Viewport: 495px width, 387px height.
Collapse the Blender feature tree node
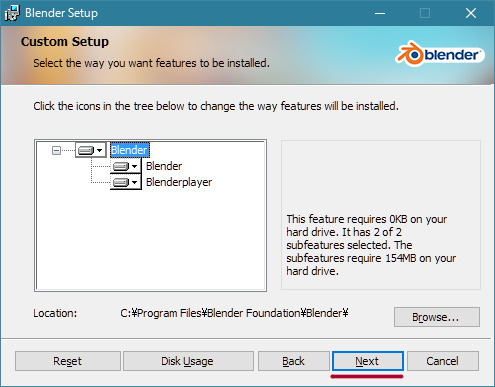56,151
